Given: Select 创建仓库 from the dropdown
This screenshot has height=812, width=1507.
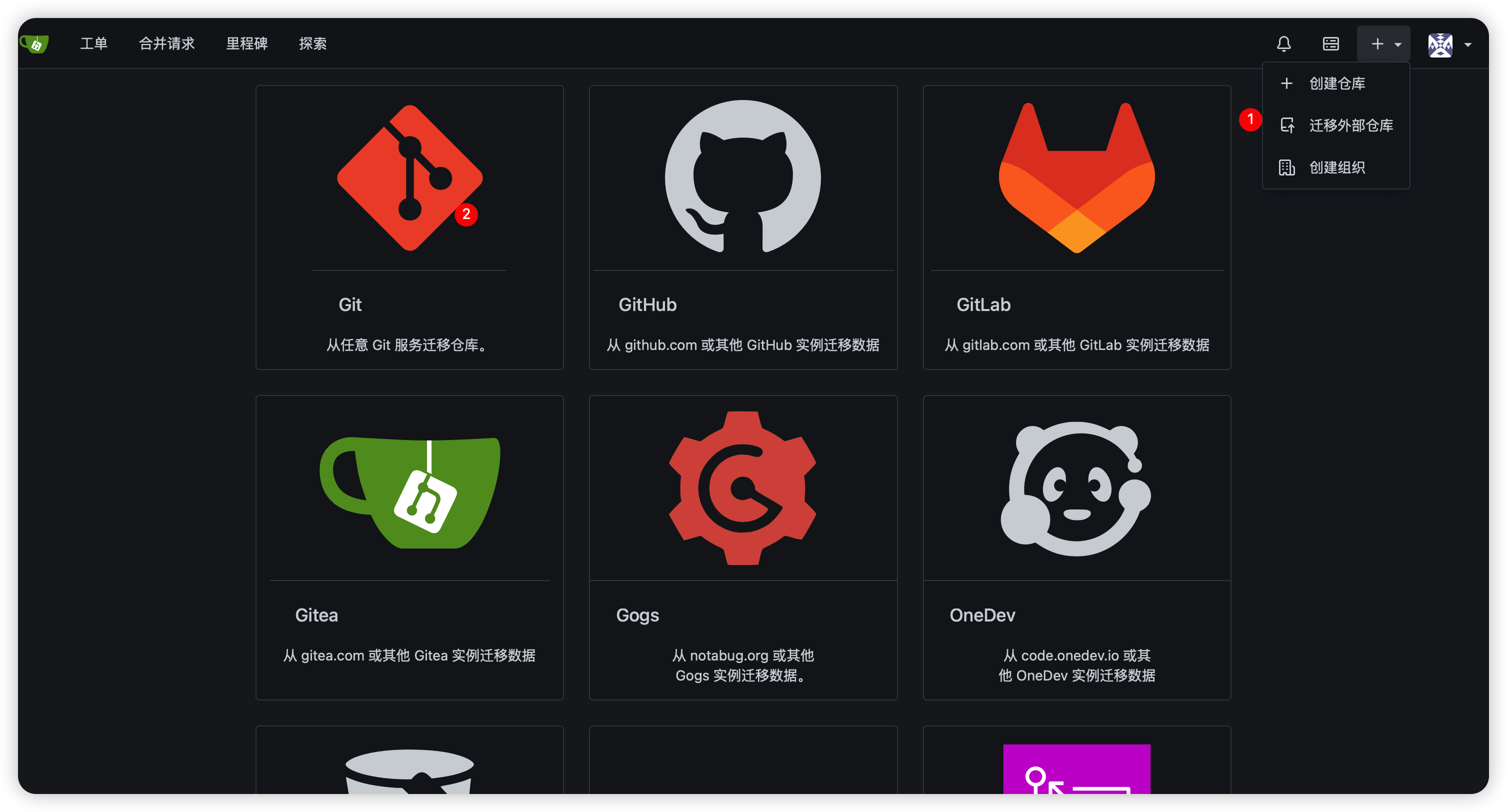Looking at the screenshot, I should [1336, 83].
